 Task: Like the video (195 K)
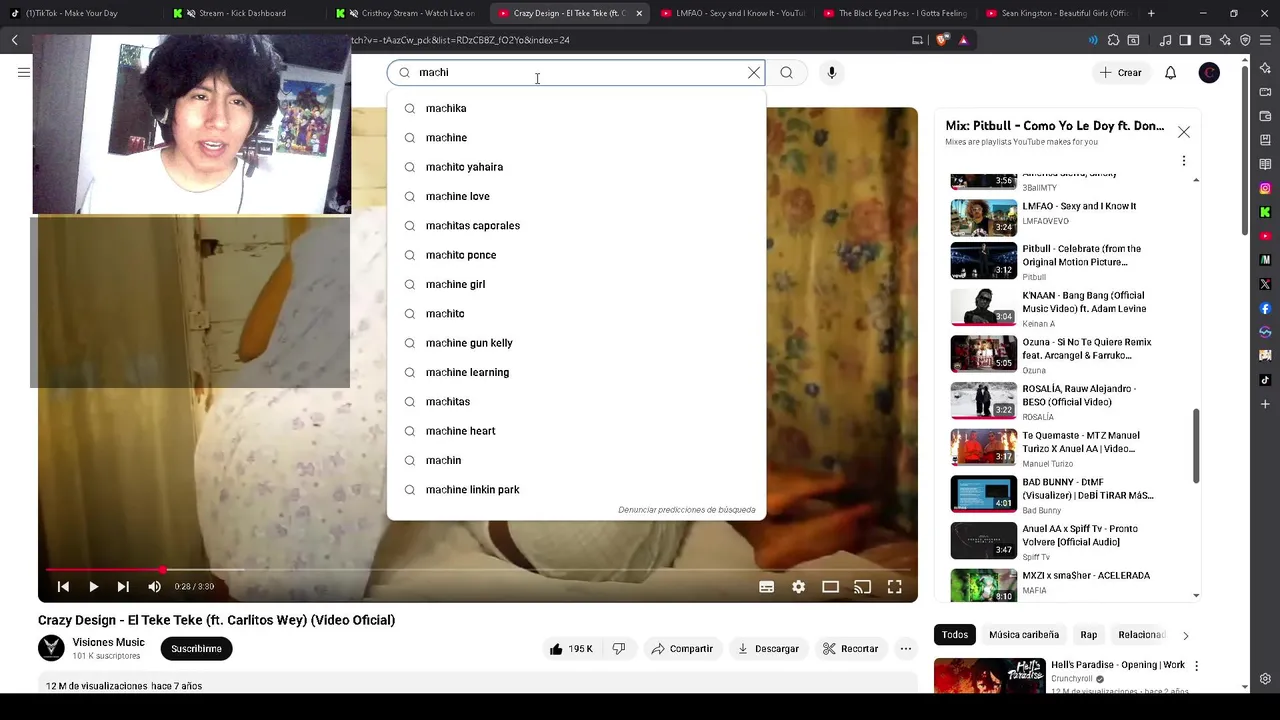click(x=570, y=649)
